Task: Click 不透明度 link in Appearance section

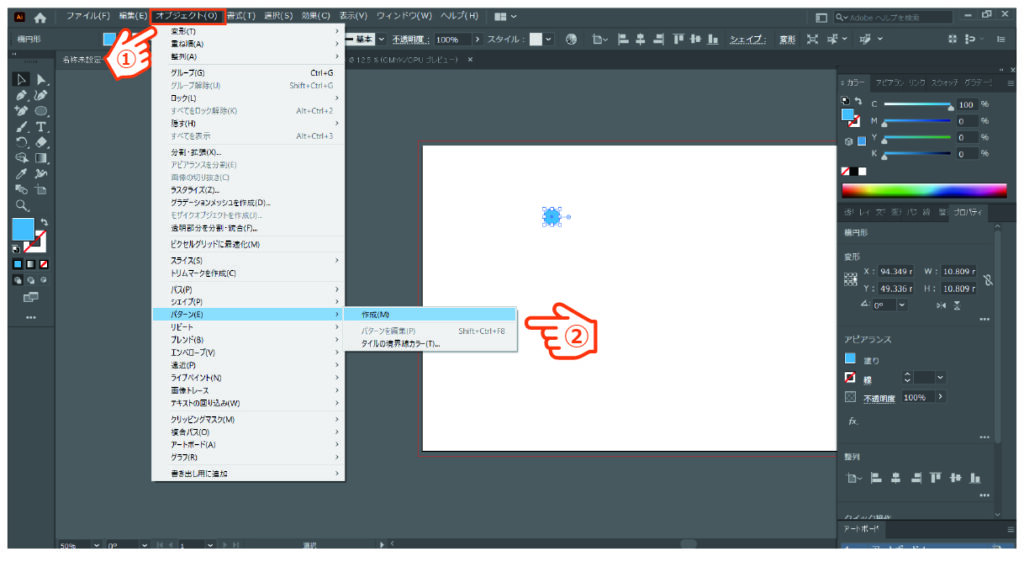Action: 879,398
